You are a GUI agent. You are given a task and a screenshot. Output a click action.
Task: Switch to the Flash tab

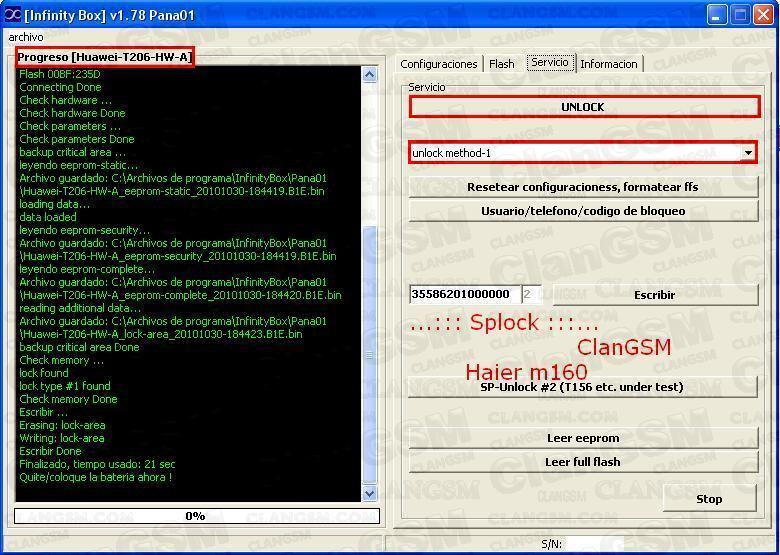click(501, 64)
